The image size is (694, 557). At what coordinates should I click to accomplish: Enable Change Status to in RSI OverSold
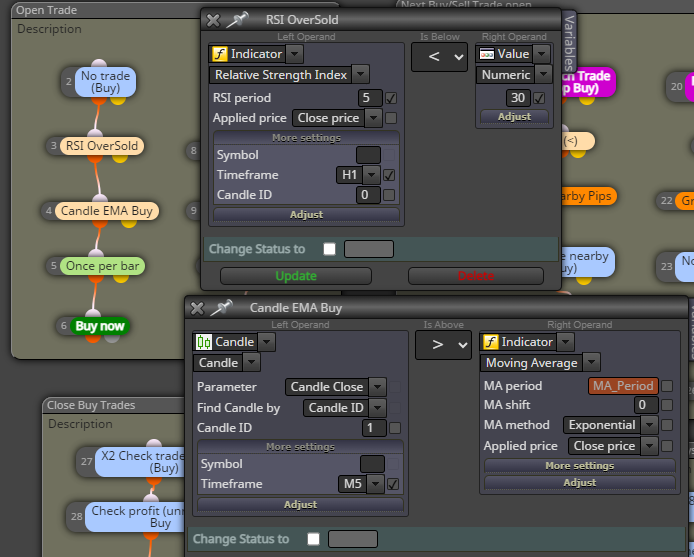pyautogui.click(x=329, y=249)
